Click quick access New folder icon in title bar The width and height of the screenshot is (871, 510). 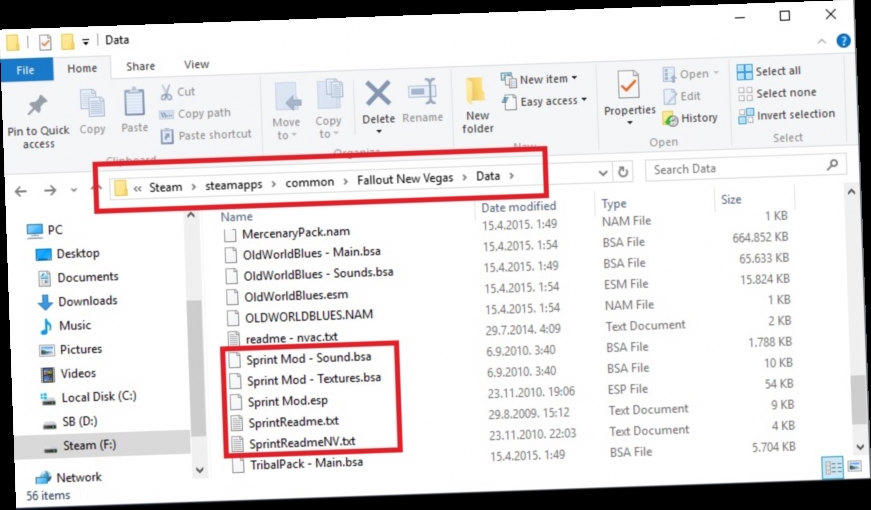click(x=67, y=42)
